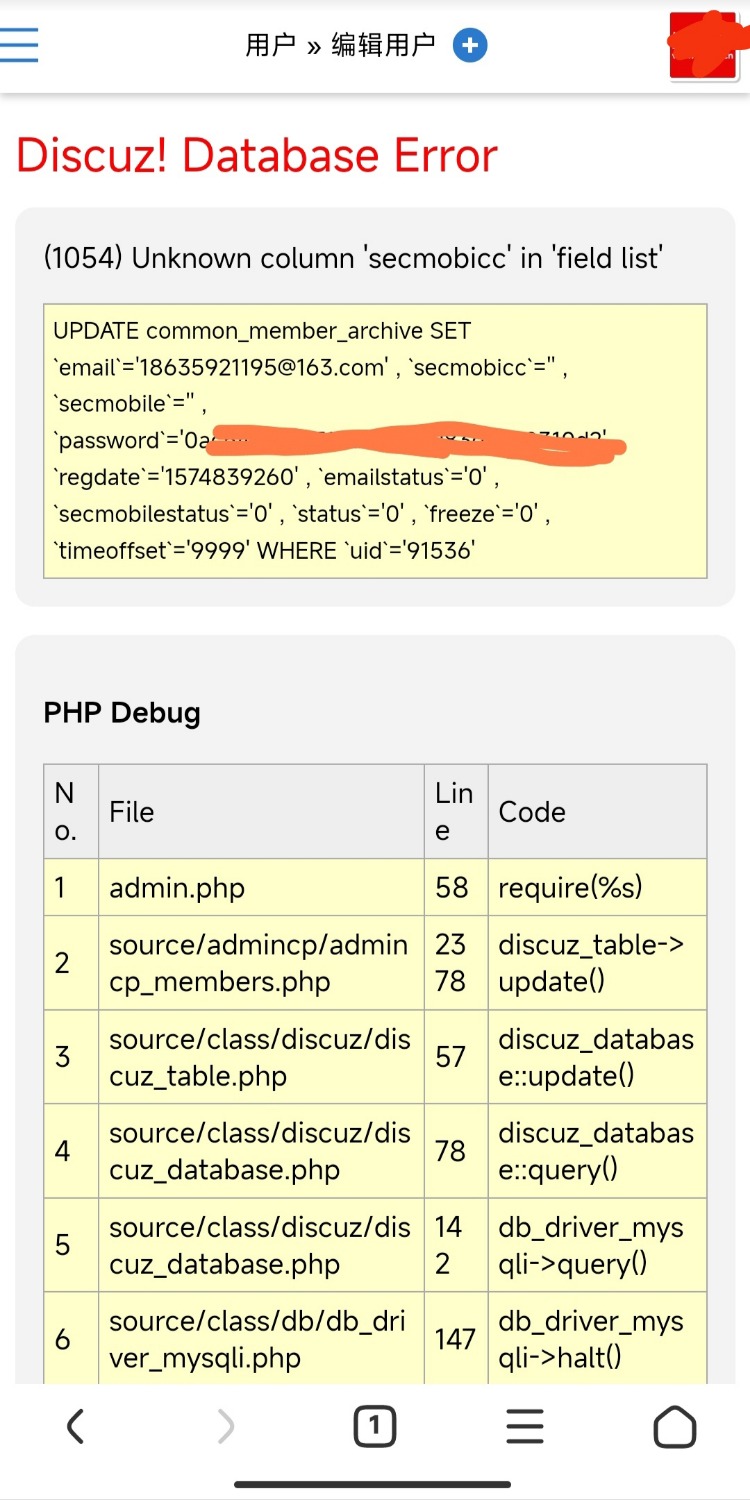Open the hamburger menu at top left
The width and height of the screenshot is (750, 1500).
pos(20,45)
